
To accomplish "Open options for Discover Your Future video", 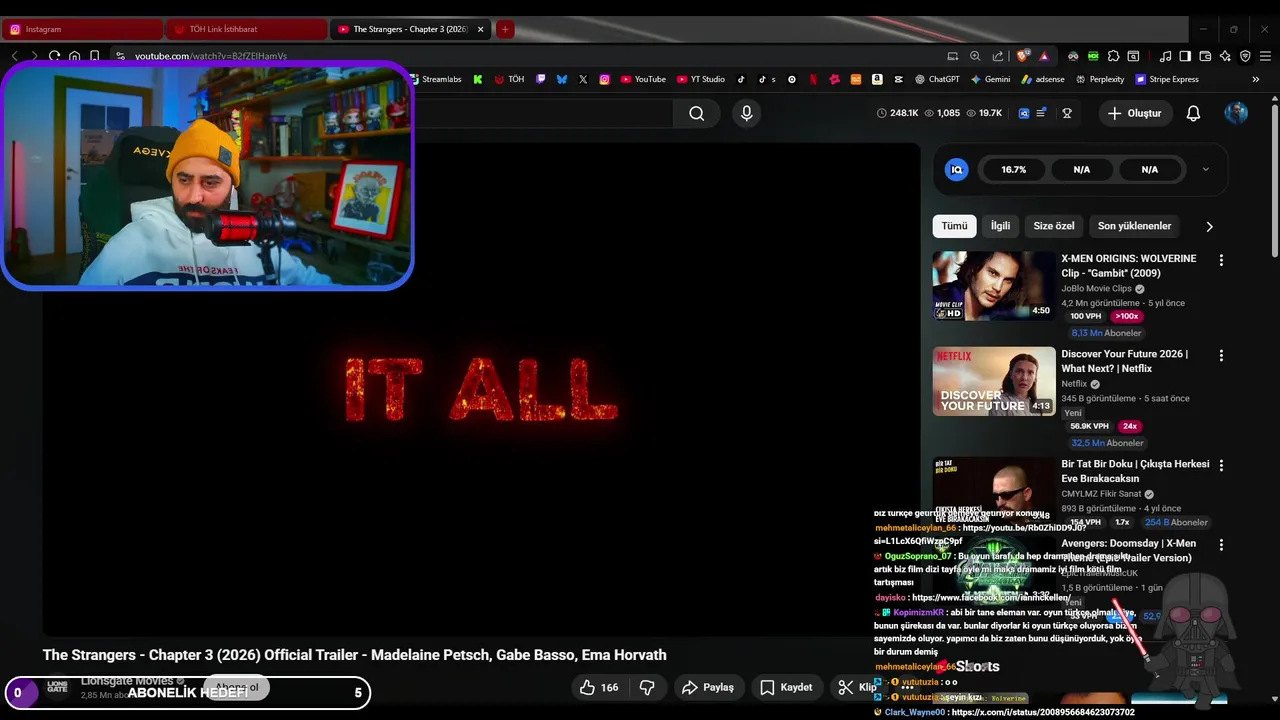I will coord(1221,356).
